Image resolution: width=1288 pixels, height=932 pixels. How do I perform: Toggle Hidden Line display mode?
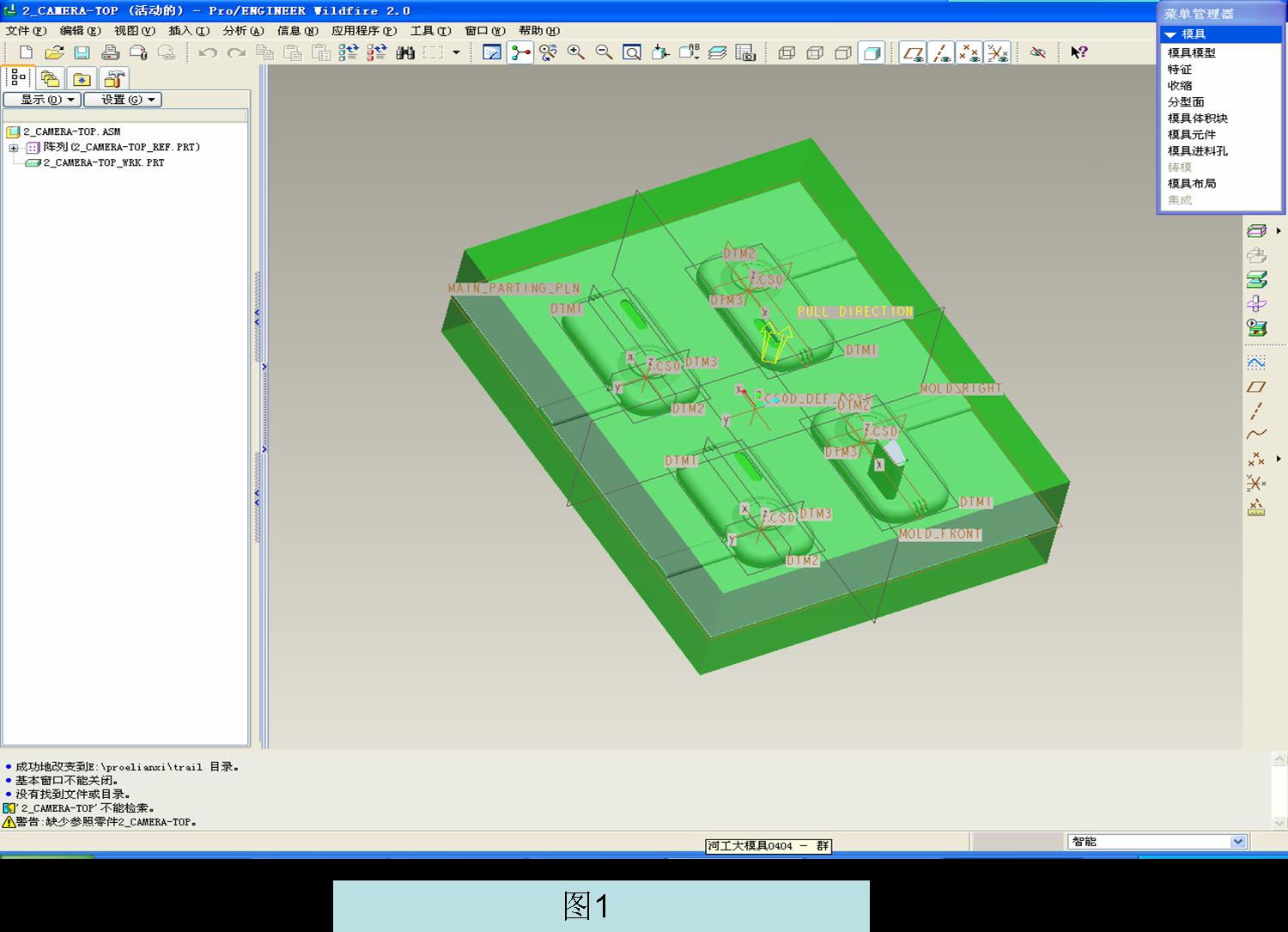[x=815, y=52]
